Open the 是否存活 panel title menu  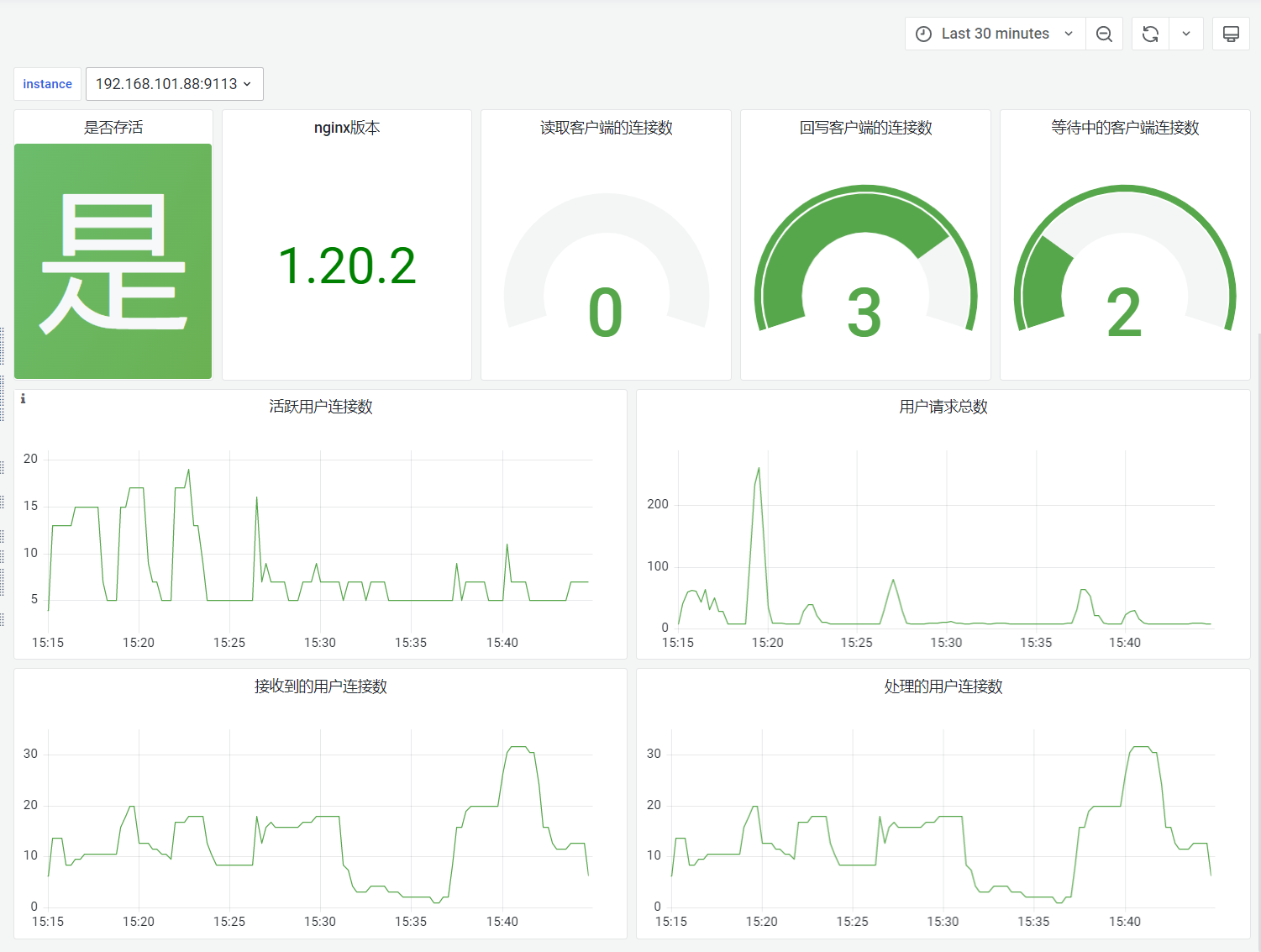[x=113, y=128]
